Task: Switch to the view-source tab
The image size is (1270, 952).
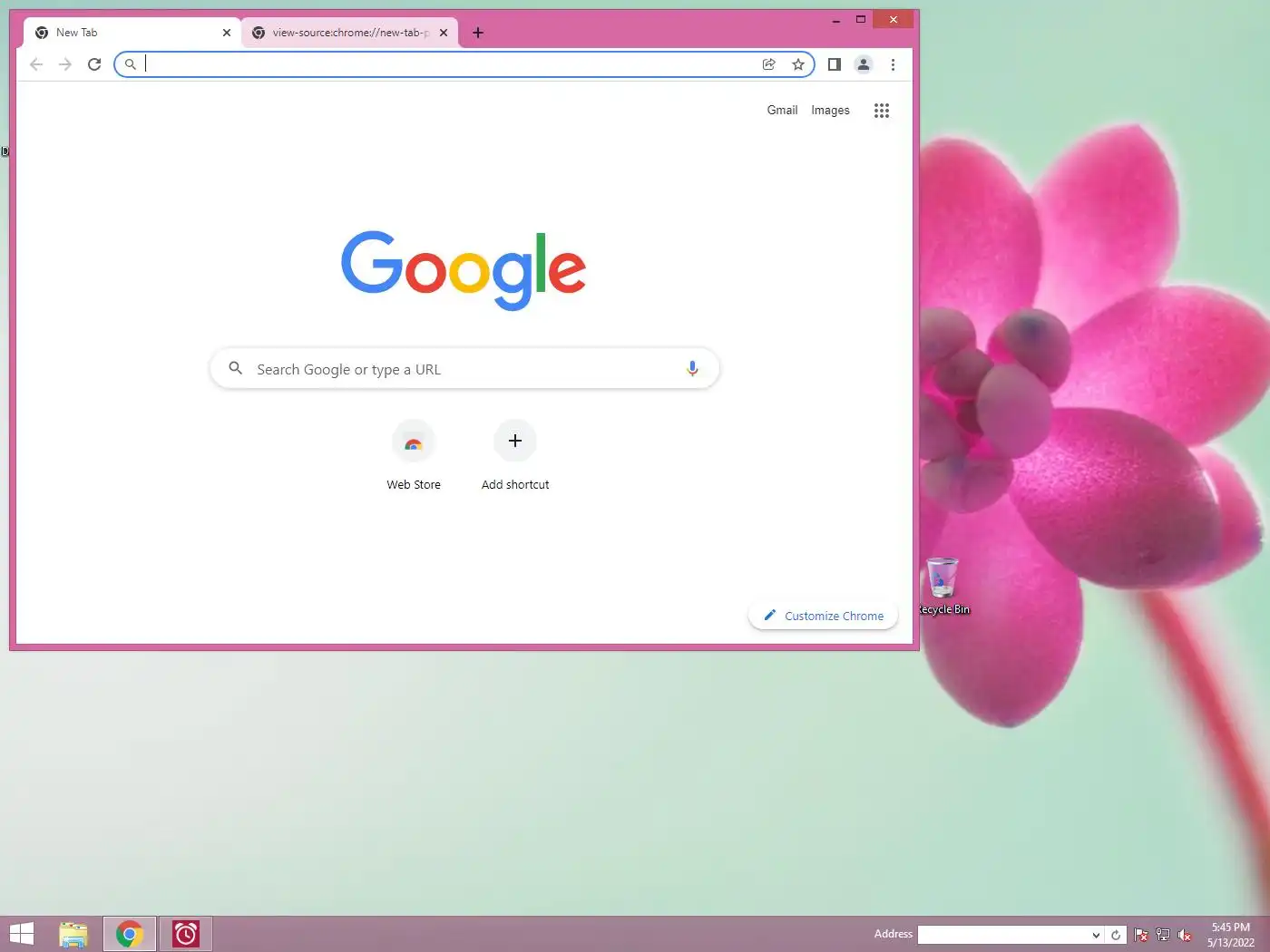Action: pos(349,33)
